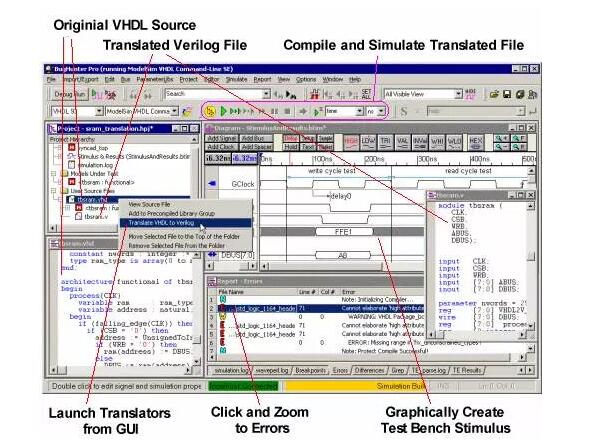Image resolution: width=591 pixels, height=448 pixels.
Task: Select the TRI tristate waveform state button
Action: (x=385, y=142)
